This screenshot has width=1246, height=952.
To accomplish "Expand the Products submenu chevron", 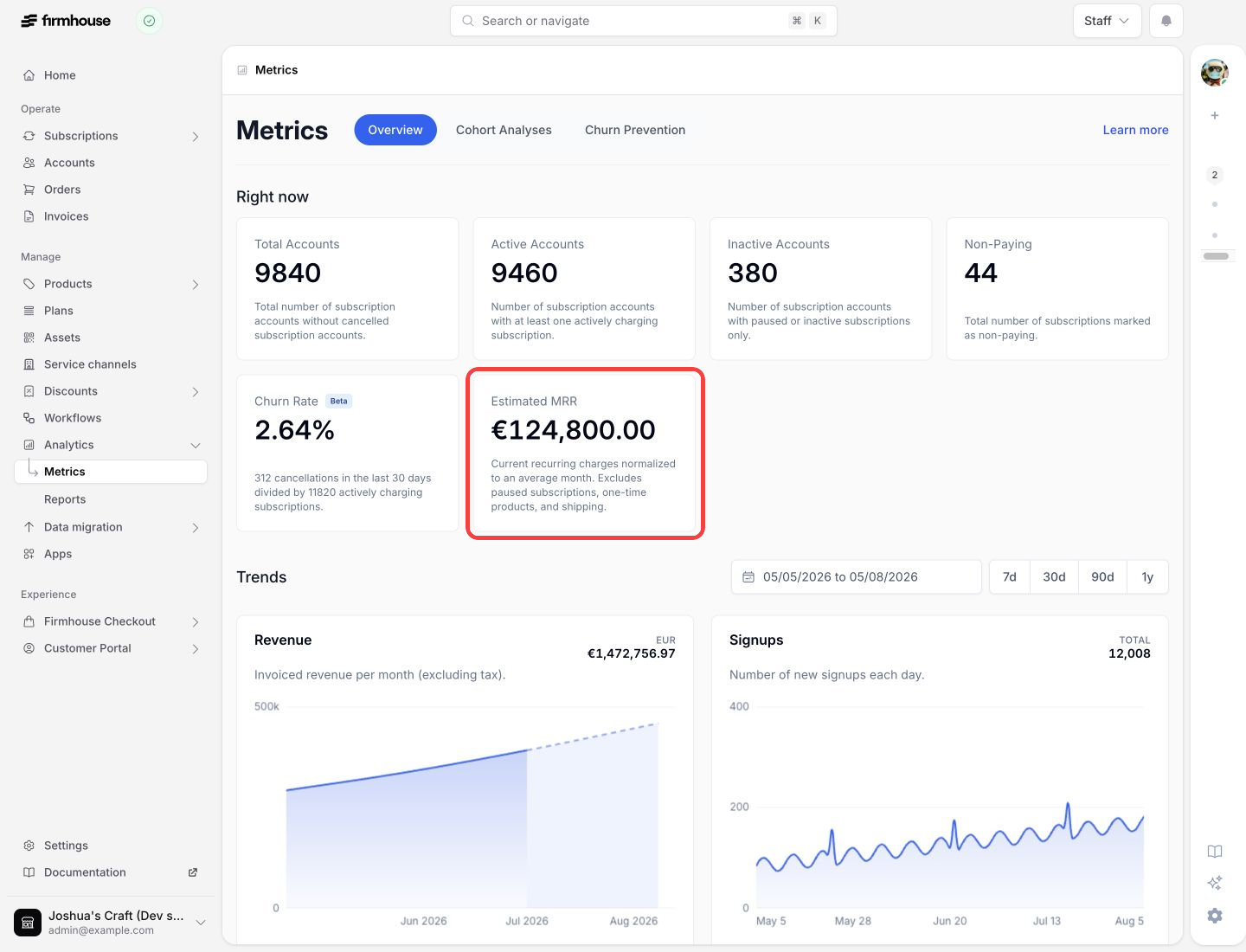I will coord(196,285).
